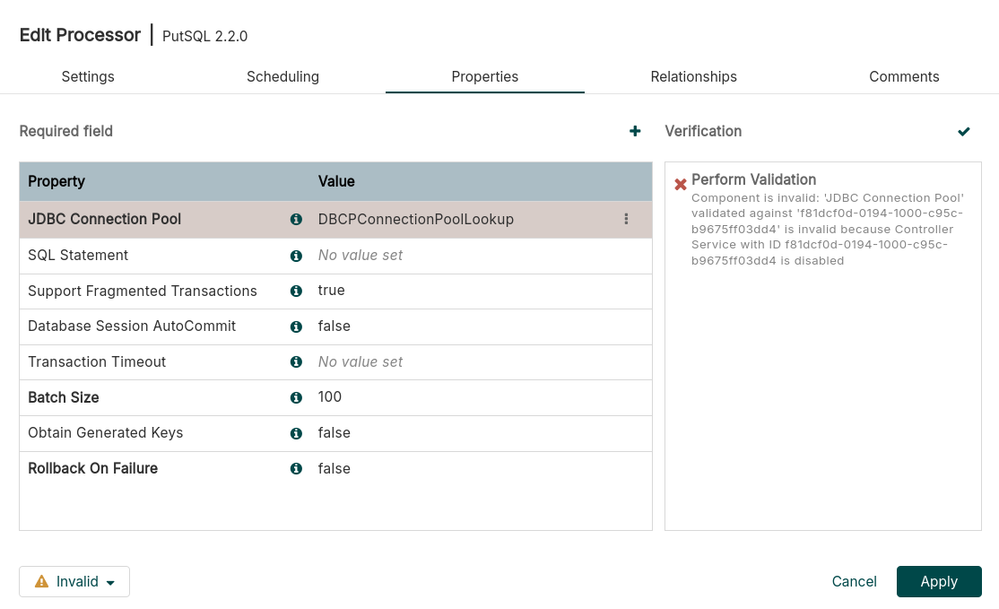Click the info icon beside Batch Size
This screenshot has height=609, width=999.
pos(296,397)
